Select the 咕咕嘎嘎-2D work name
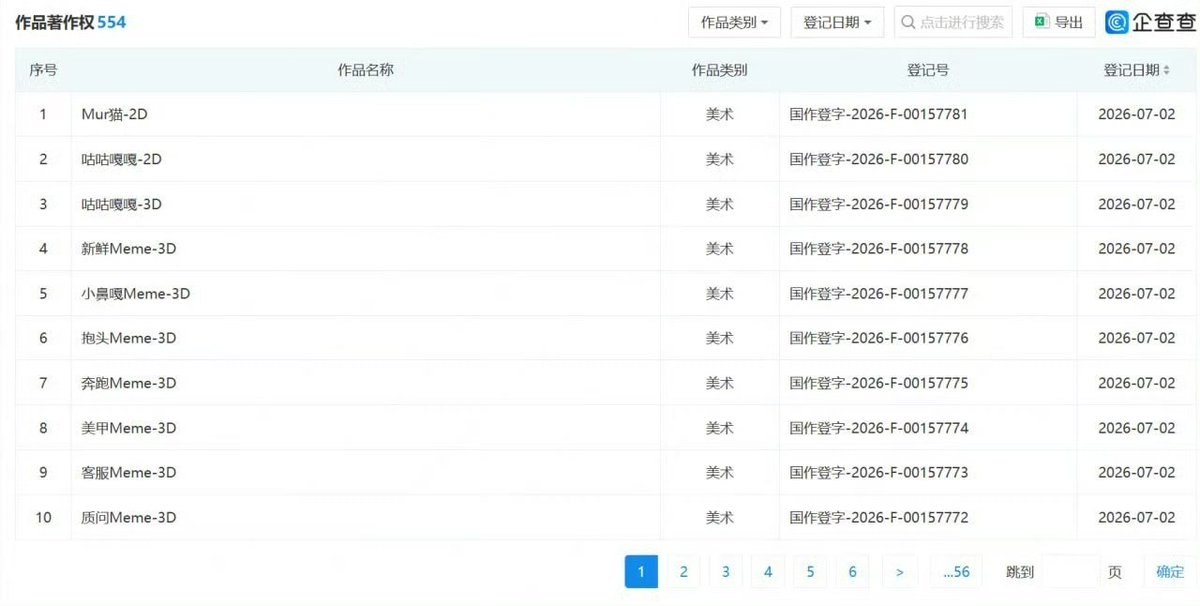The image size is (1200, 606). [x=121, y=159]
